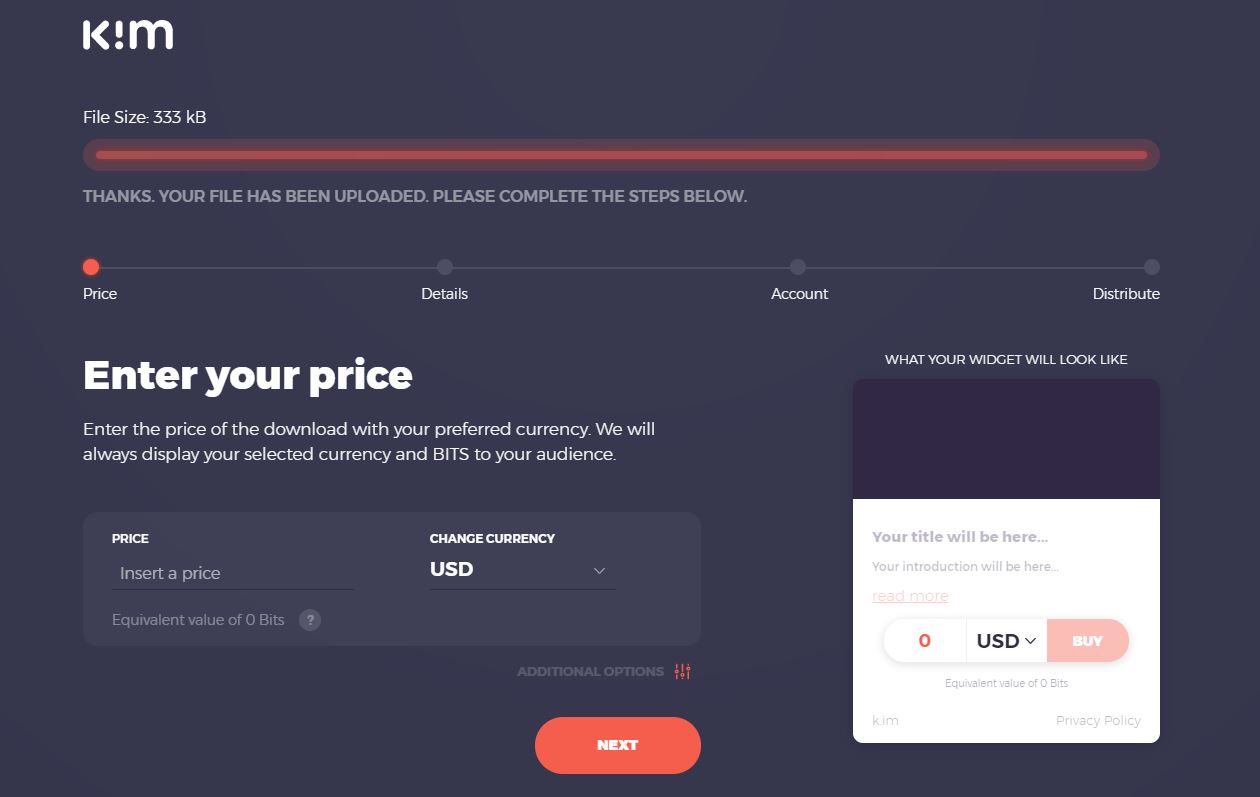The height and width of the screenshot is (797, 1260).
Task: Select the Distribute step dot
Action: click(1152, 267)
